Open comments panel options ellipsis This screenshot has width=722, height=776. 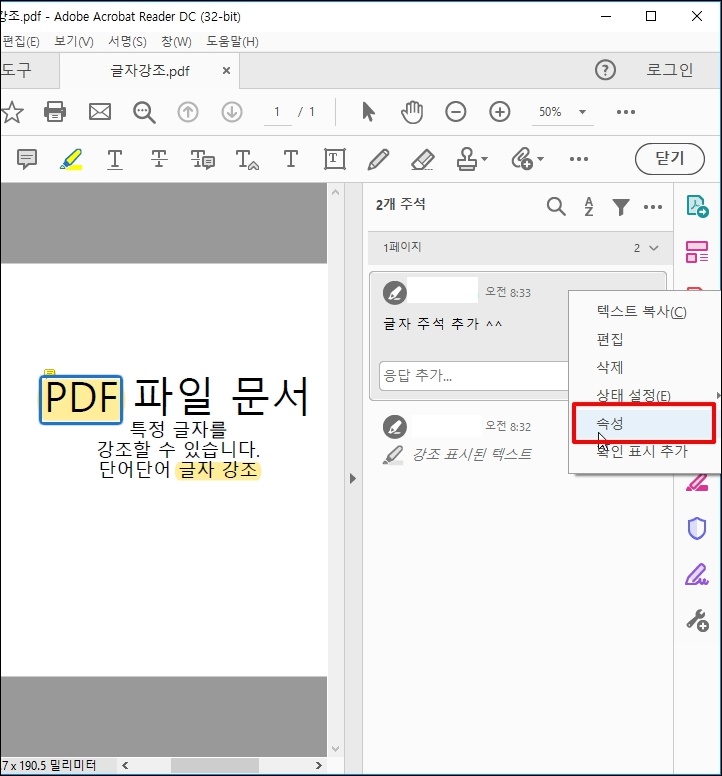click(653, 207)
